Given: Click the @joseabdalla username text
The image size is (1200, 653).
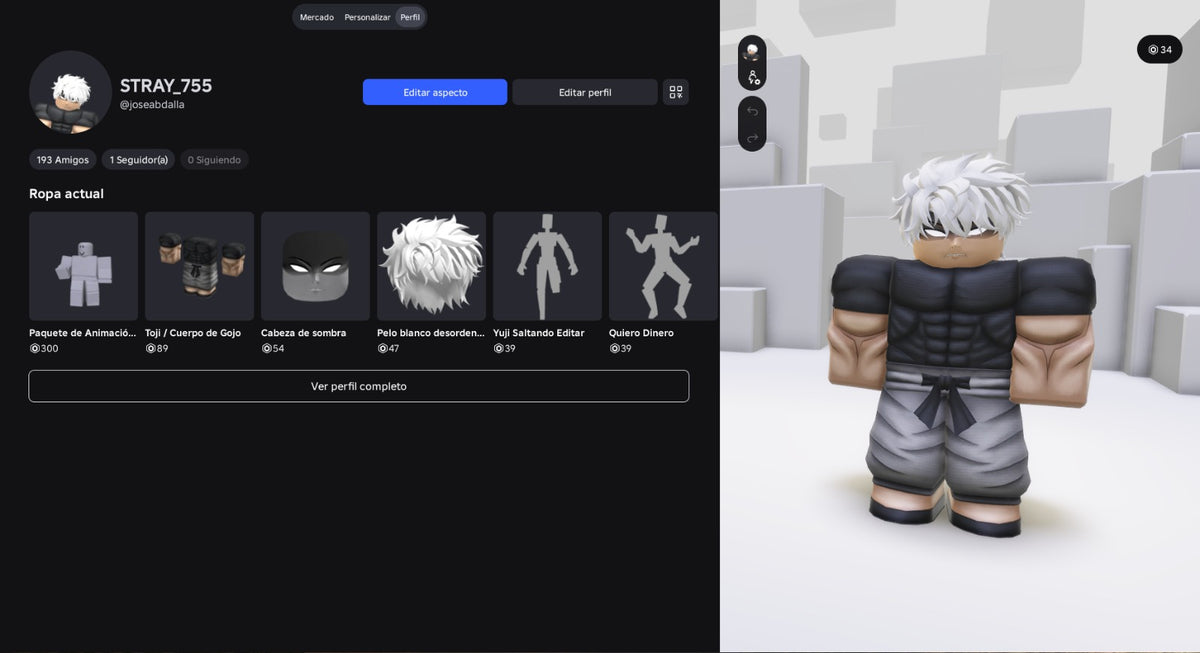Looking at the screenshot, I should tap(152, 104).
